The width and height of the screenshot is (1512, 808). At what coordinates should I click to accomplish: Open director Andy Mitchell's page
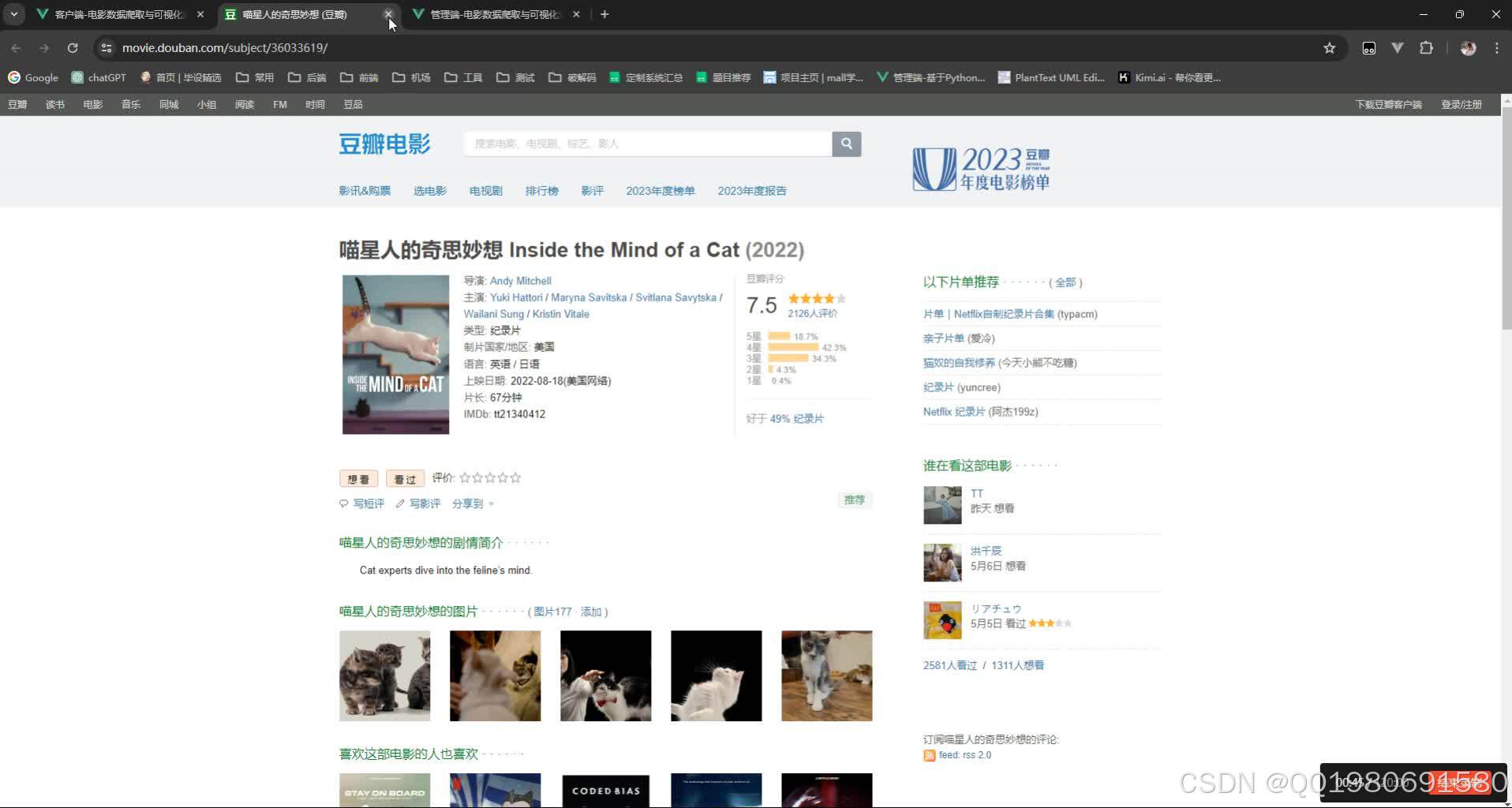[520, 281]
